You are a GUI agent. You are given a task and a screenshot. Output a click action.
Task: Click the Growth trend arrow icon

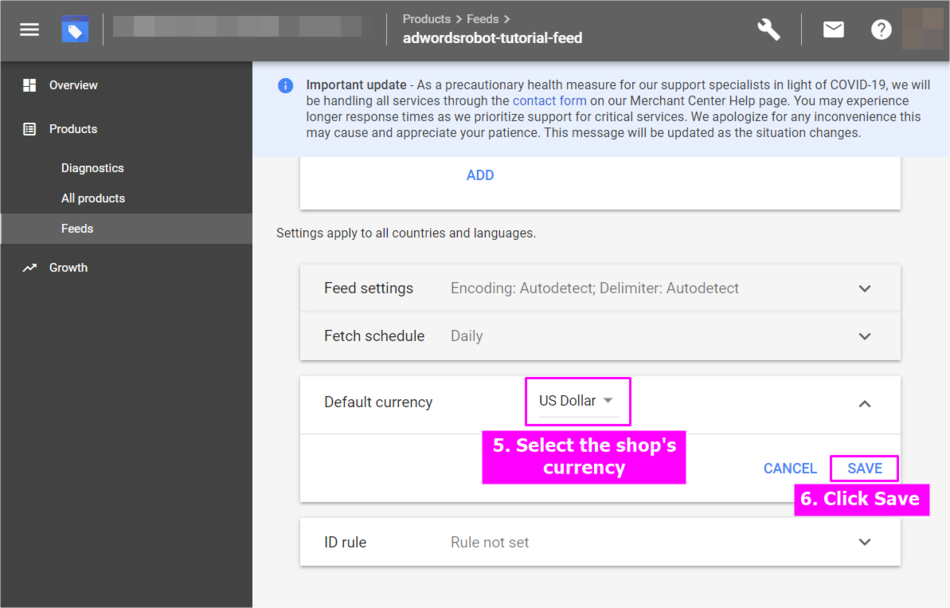point(30,268)
